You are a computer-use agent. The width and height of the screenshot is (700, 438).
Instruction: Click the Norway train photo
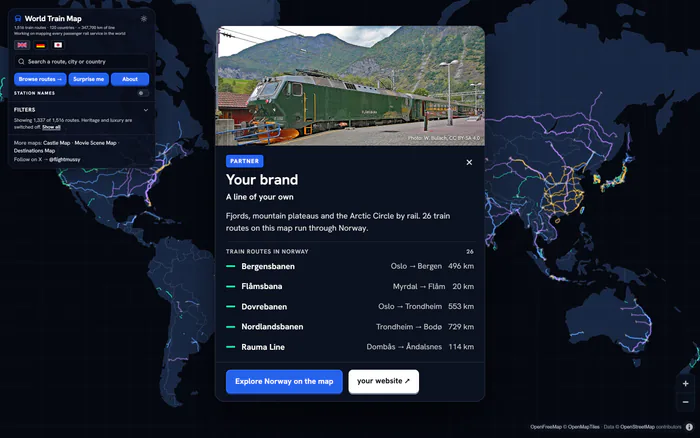(350, 86)
